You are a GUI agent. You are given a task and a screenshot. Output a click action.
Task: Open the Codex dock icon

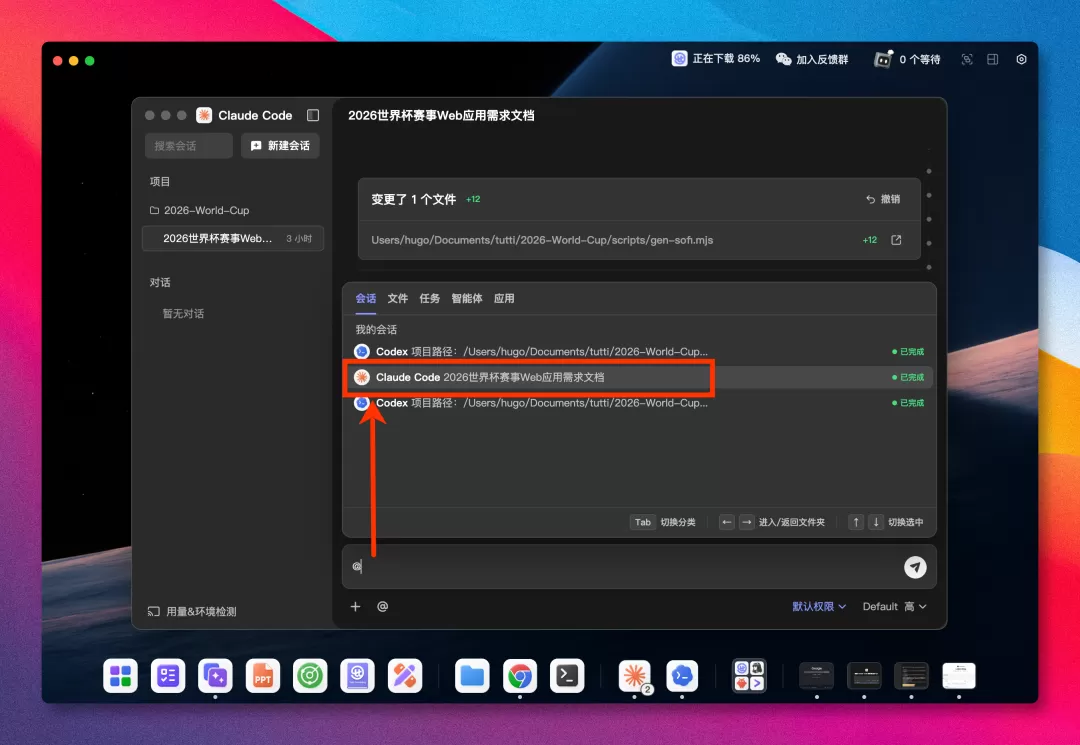point(682,675)
